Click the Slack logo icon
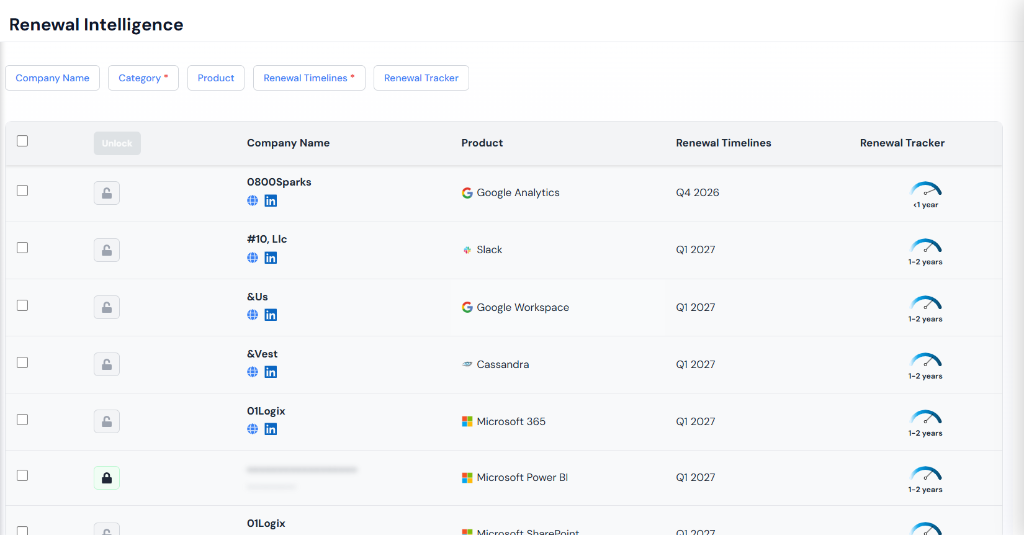The image size is (1024, 535). click(467, 250)
